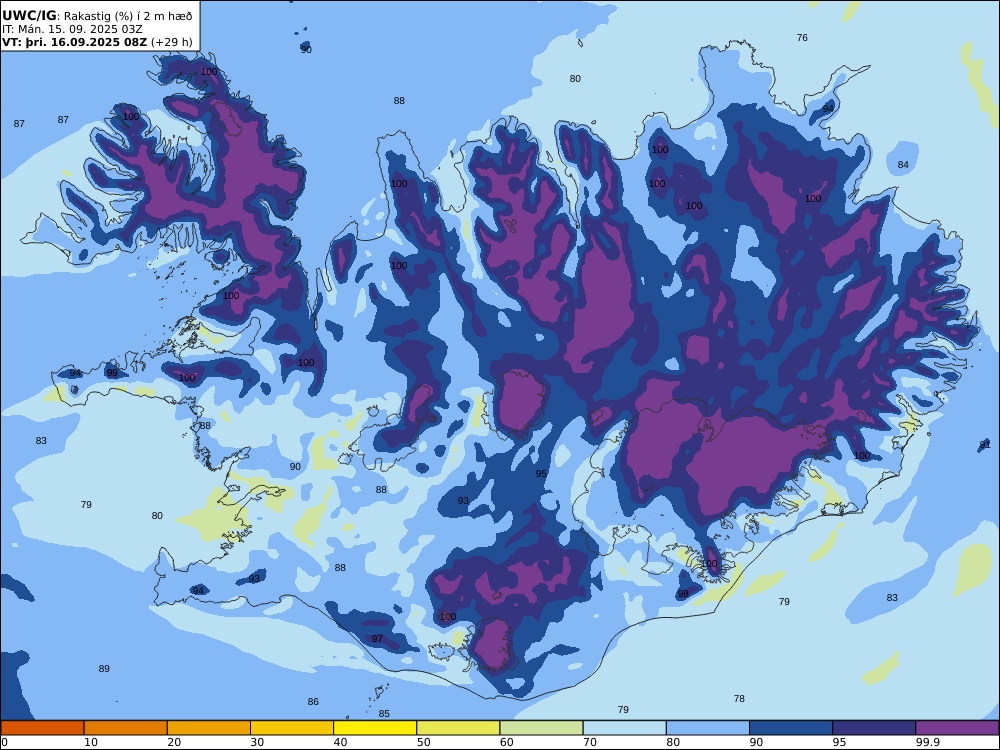
Task: Click the humidity value 95 on the map
Action: (x=541, y=474)
